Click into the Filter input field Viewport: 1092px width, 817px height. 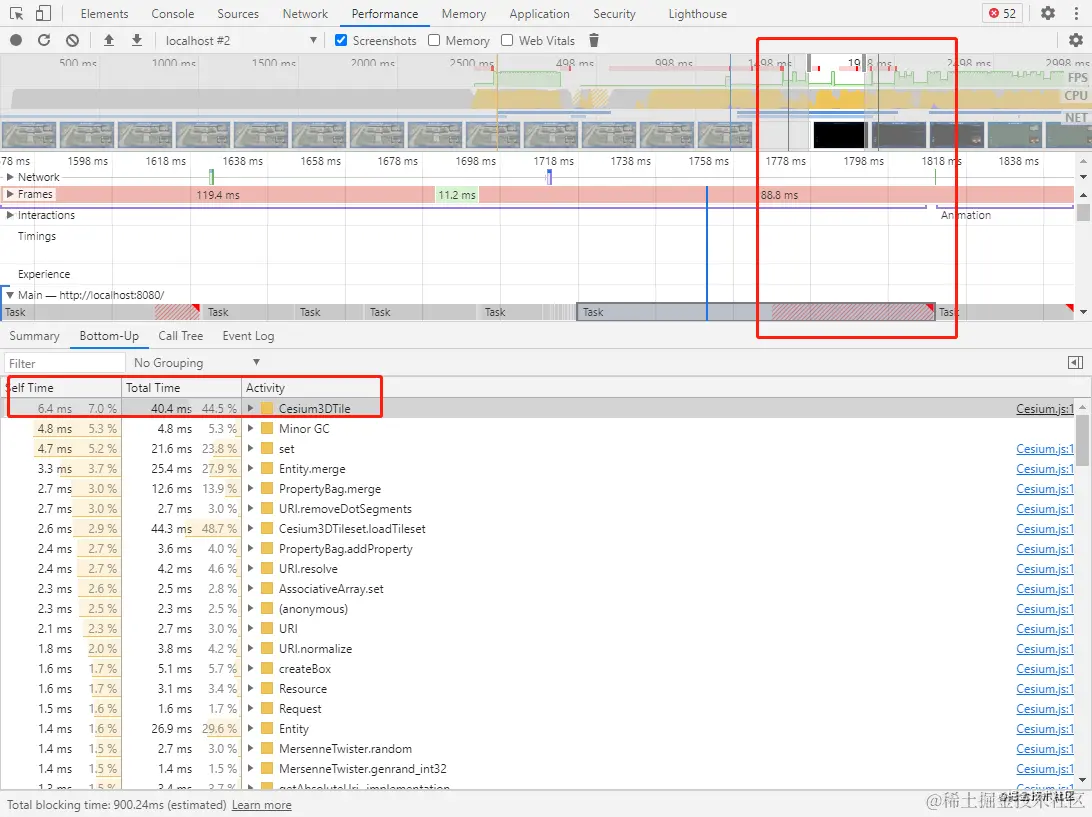coord(64,363)
